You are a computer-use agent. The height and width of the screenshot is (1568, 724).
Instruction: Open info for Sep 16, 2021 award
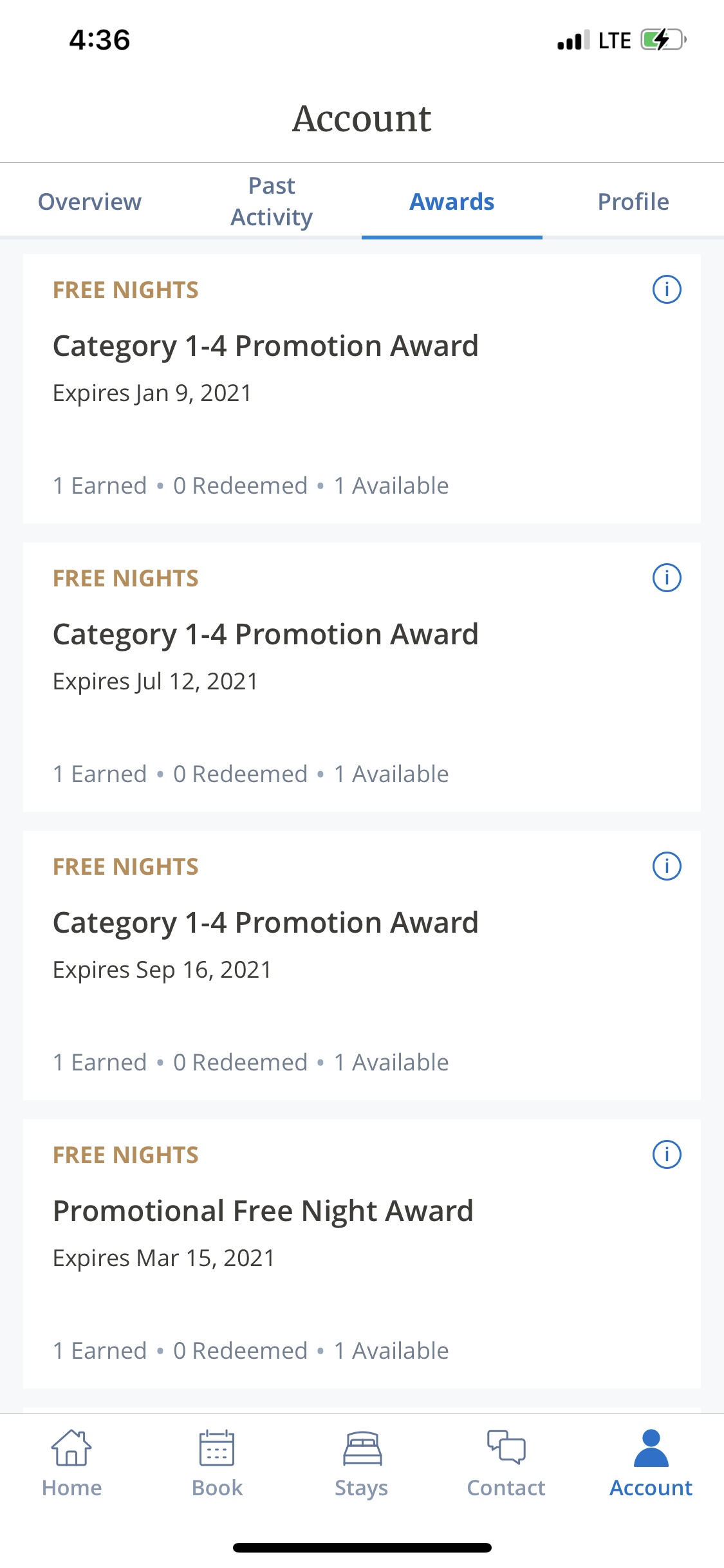tap(667, 866)
